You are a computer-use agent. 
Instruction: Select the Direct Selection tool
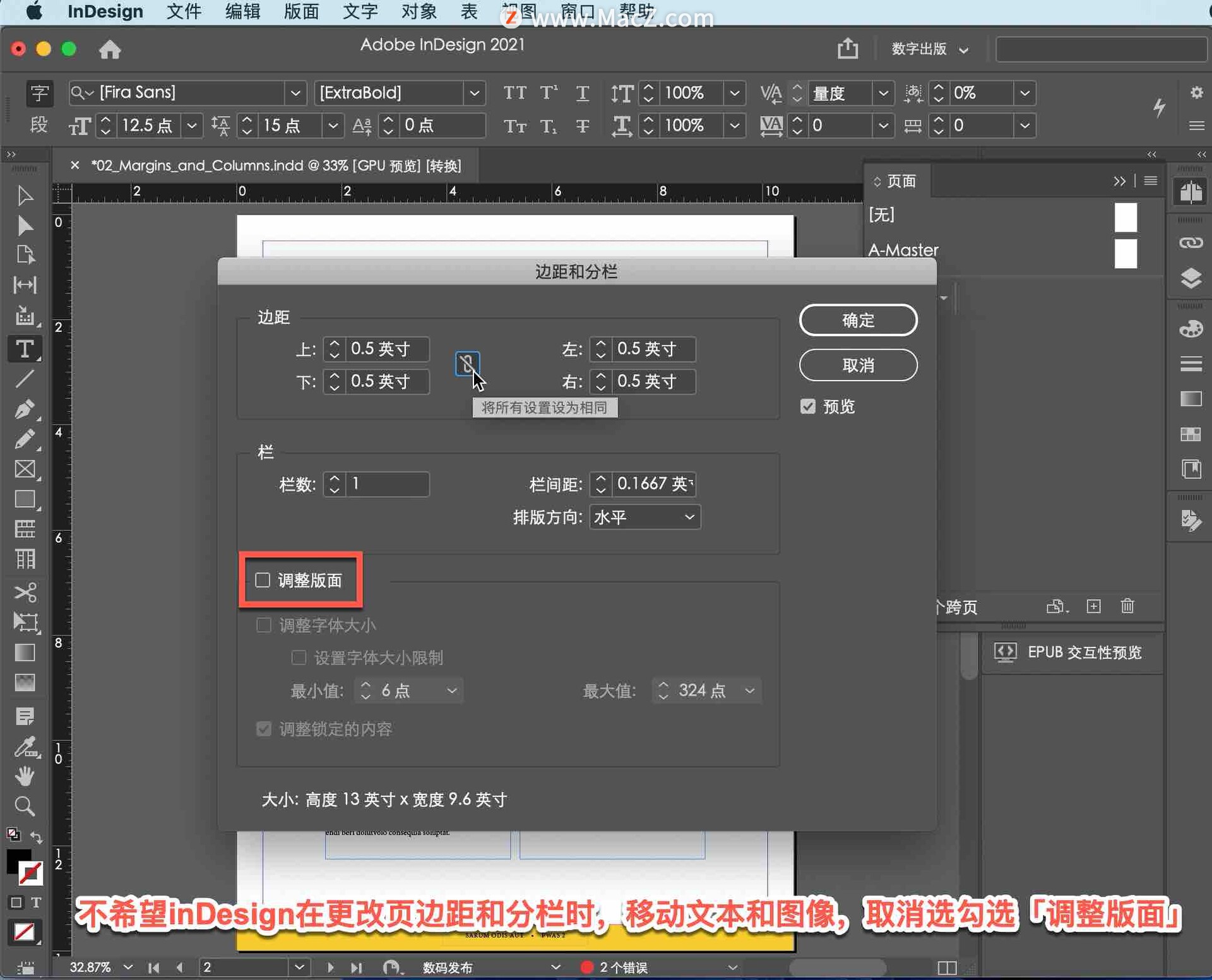pyautogui.click(x=25, y=225)
